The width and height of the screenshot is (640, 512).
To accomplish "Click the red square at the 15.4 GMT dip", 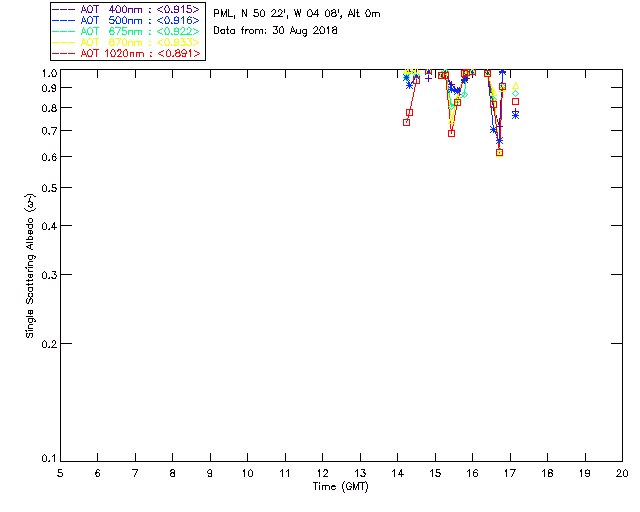I will pos(452,133).
